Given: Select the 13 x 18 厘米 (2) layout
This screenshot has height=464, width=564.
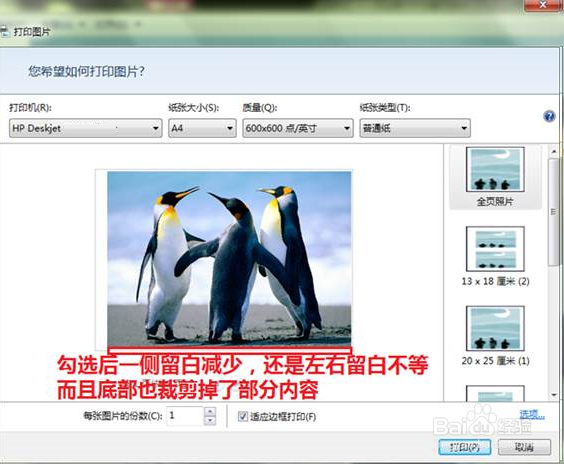Looking at the screenshot, I should pos(495,256).
